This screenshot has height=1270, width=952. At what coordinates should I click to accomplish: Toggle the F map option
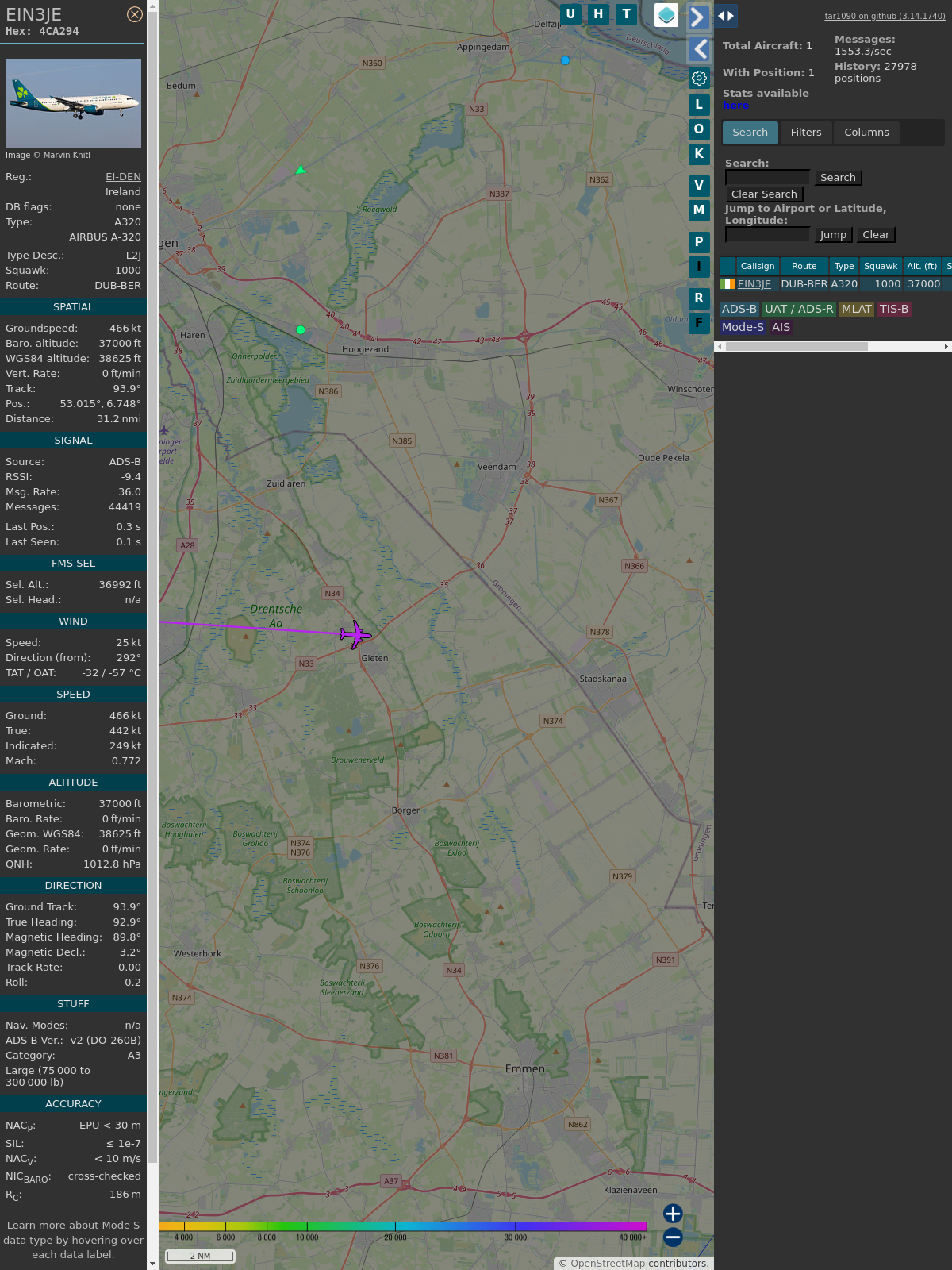699,323
